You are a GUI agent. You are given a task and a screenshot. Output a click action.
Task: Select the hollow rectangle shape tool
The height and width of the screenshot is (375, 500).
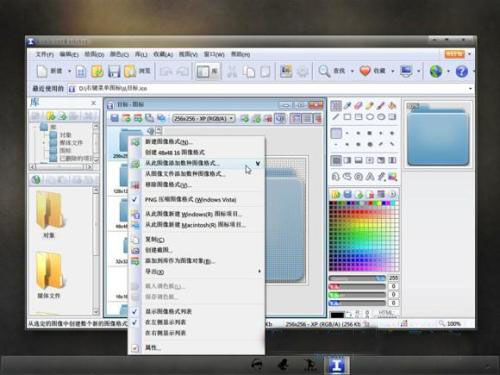tap(347, 117)
